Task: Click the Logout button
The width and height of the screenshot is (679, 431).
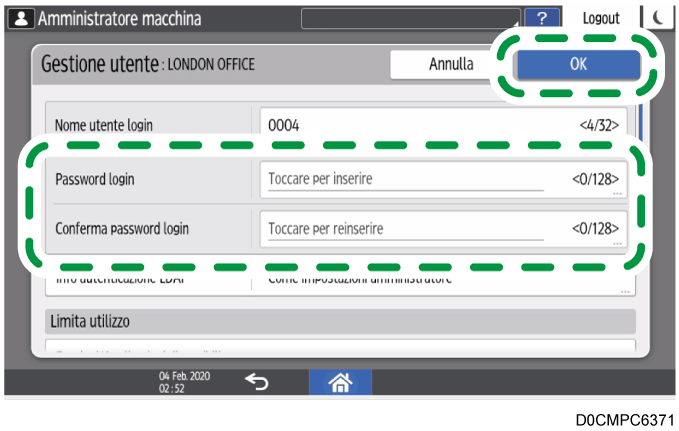Action: [601, 18]
